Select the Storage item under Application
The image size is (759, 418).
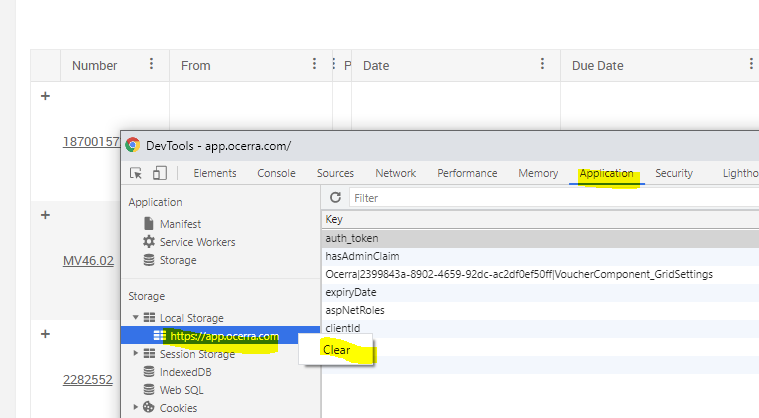[178, 260]
